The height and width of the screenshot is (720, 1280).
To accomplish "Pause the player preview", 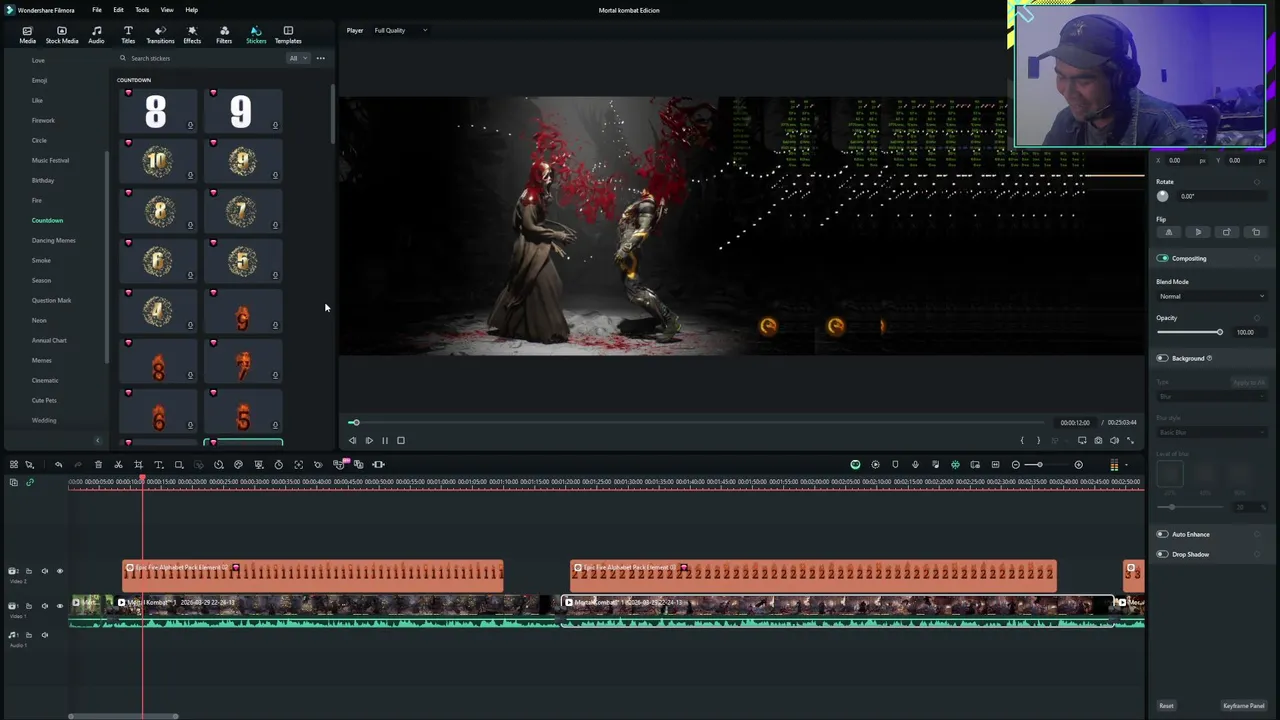I will (x=384, y=441).
